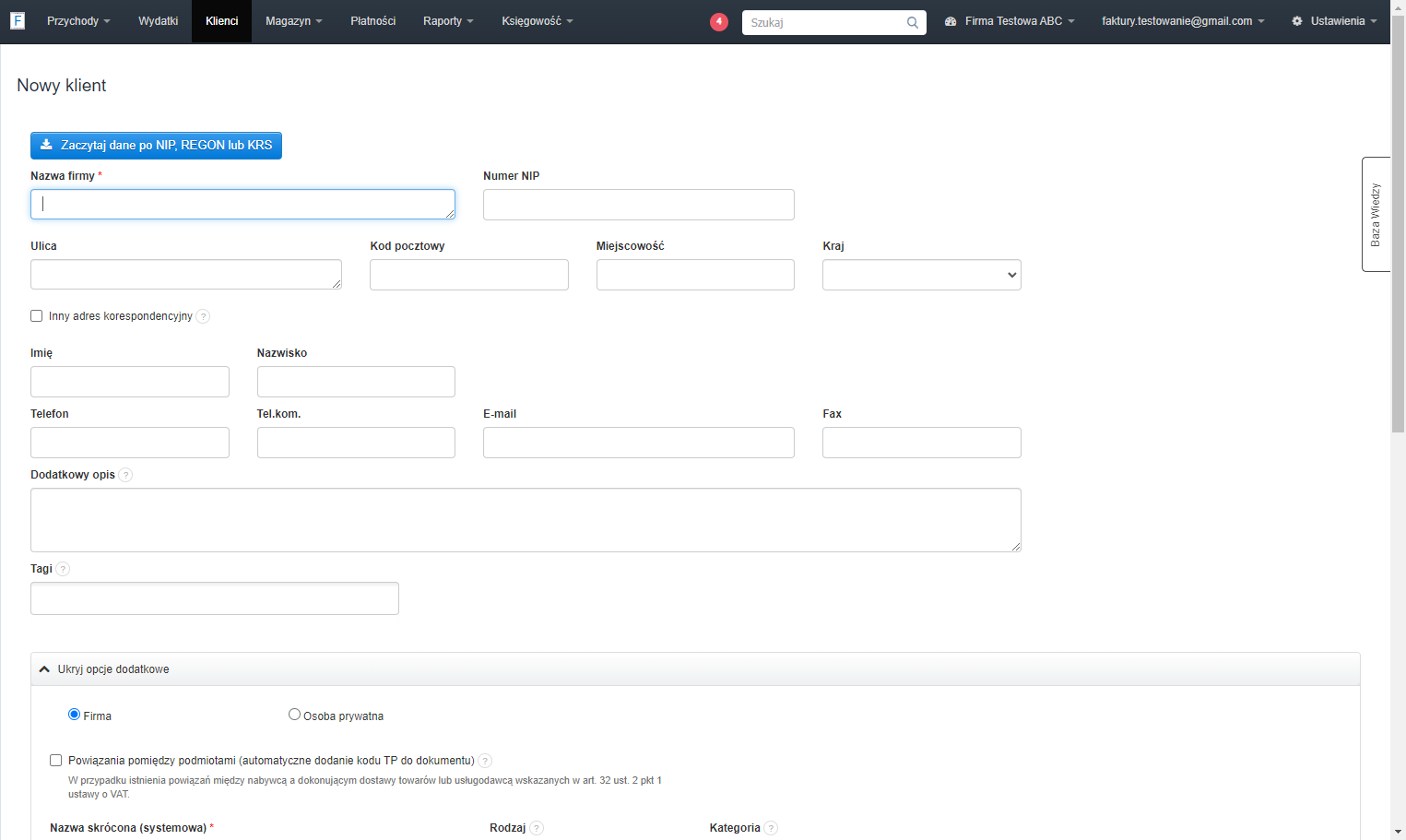This screenshot has height=840, width=1406.
Task: Click the Tel.kom. input field
Action: 356,443
